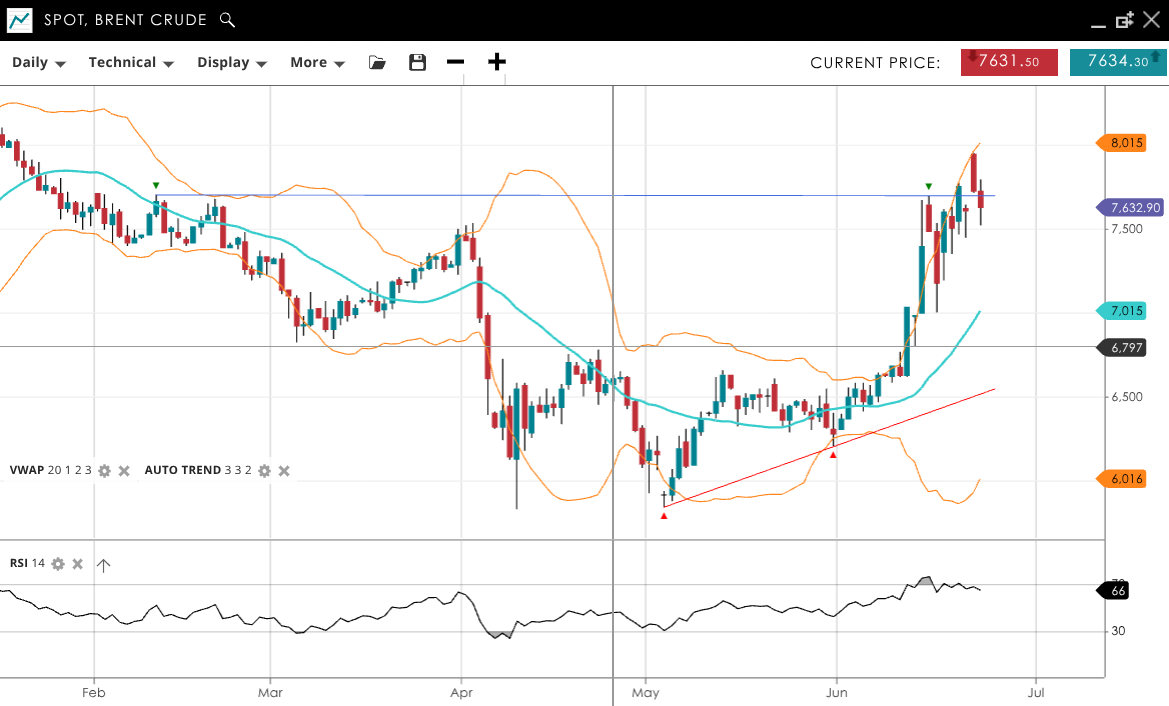Open the Technical indicators dropdown
1169x706 pixels.
tap(131, 62)
